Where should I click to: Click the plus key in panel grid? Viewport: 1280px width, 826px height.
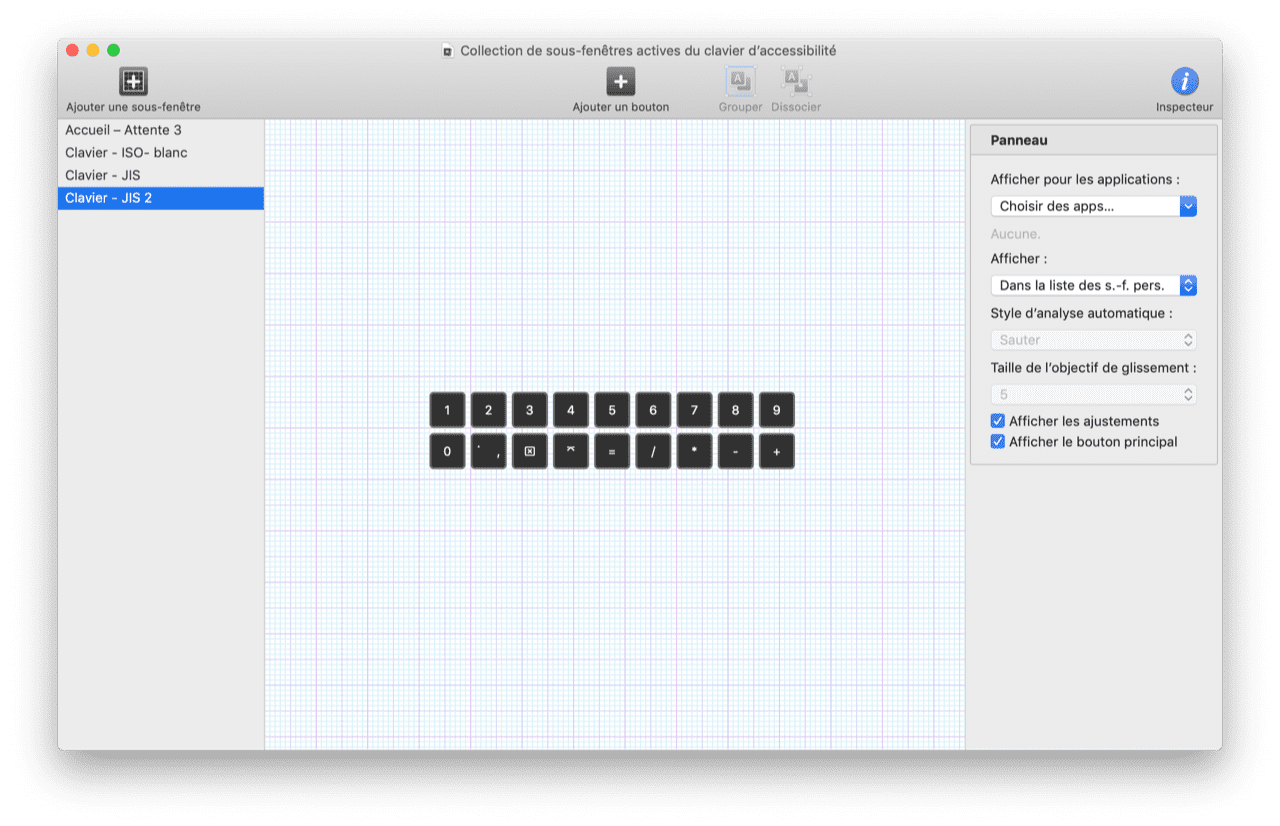[x=776, y=451]
